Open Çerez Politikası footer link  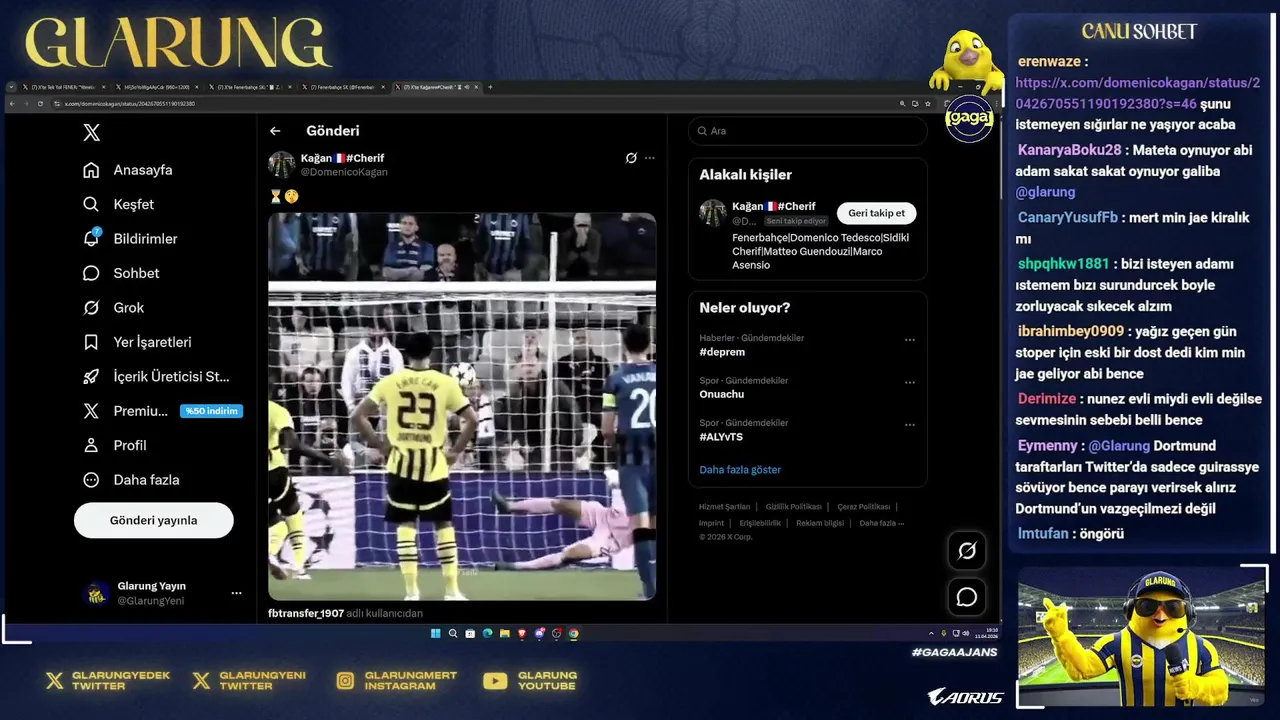point(864,507)
